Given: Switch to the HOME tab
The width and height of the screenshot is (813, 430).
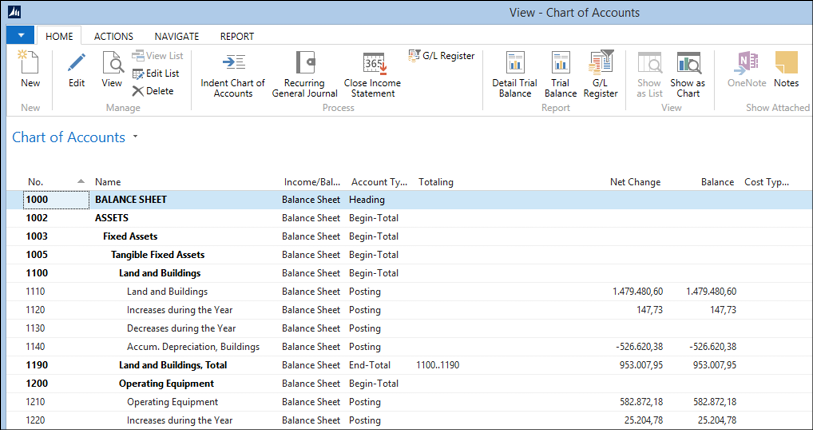Looking at the screenshot, I should coord(59,36).
